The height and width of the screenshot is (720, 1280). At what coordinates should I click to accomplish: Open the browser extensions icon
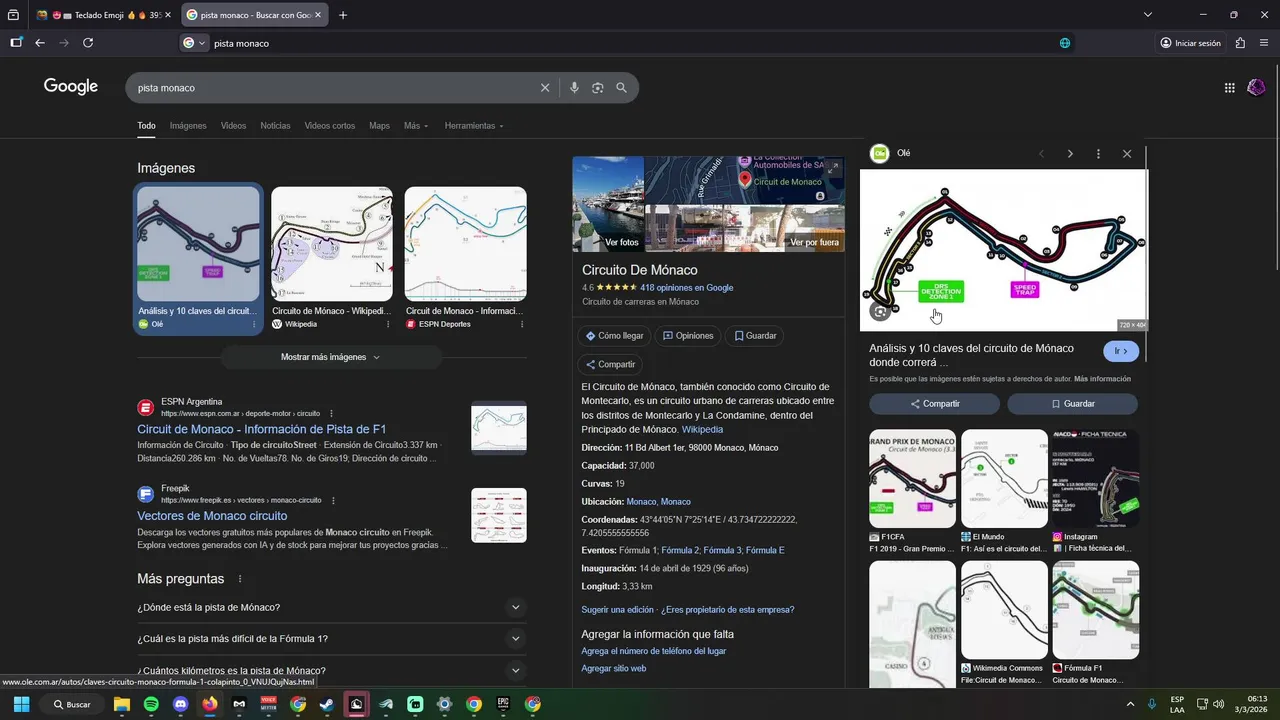[1240, 43]
